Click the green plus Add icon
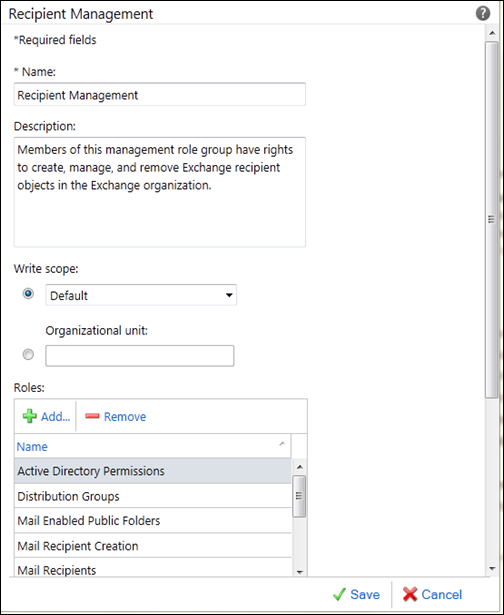The height and width of the screenshot is (615, 504). click(x=29, y=416)
